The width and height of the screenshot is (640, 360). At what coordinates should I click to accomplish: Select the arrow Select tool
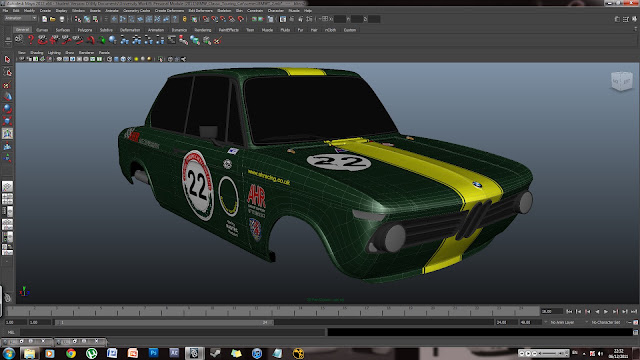point(7,60)
